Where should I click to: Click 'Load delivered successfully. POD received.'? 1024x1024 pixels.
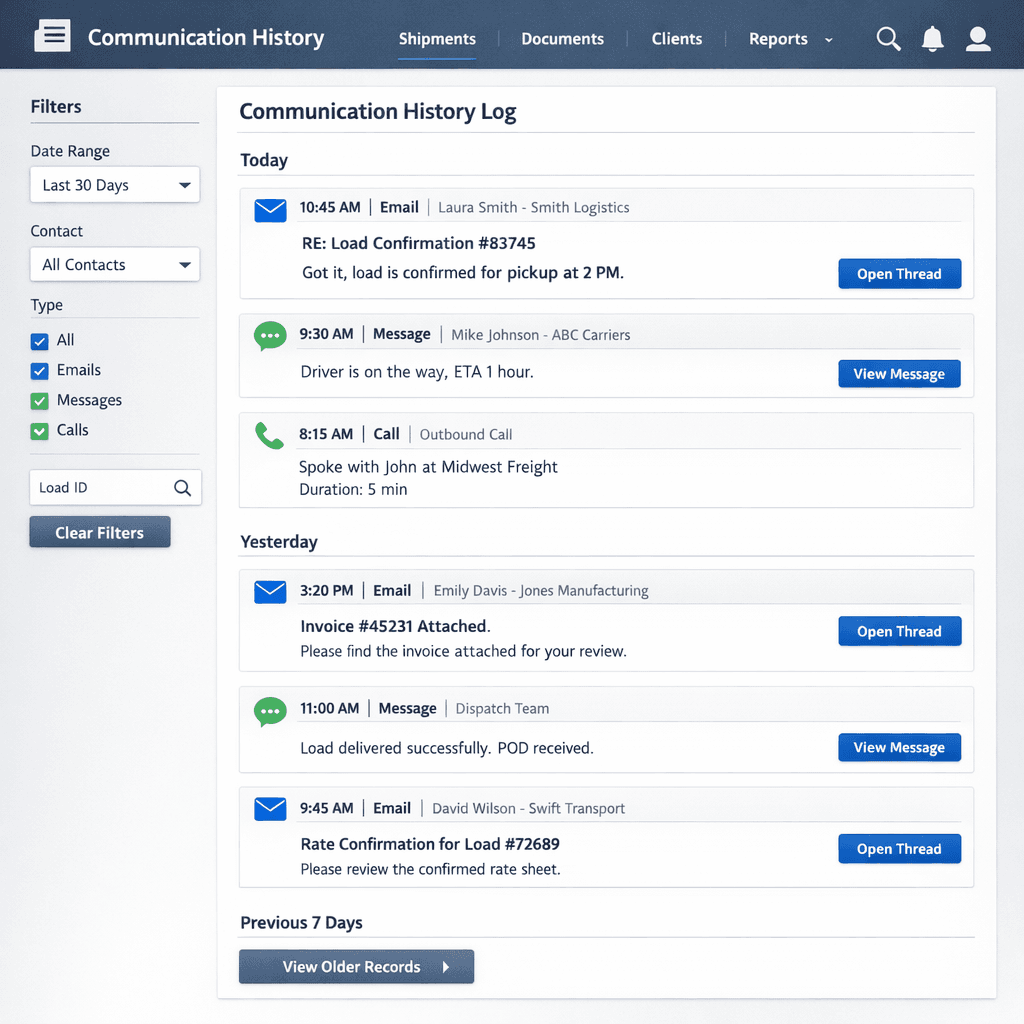[x=447, y=748]
